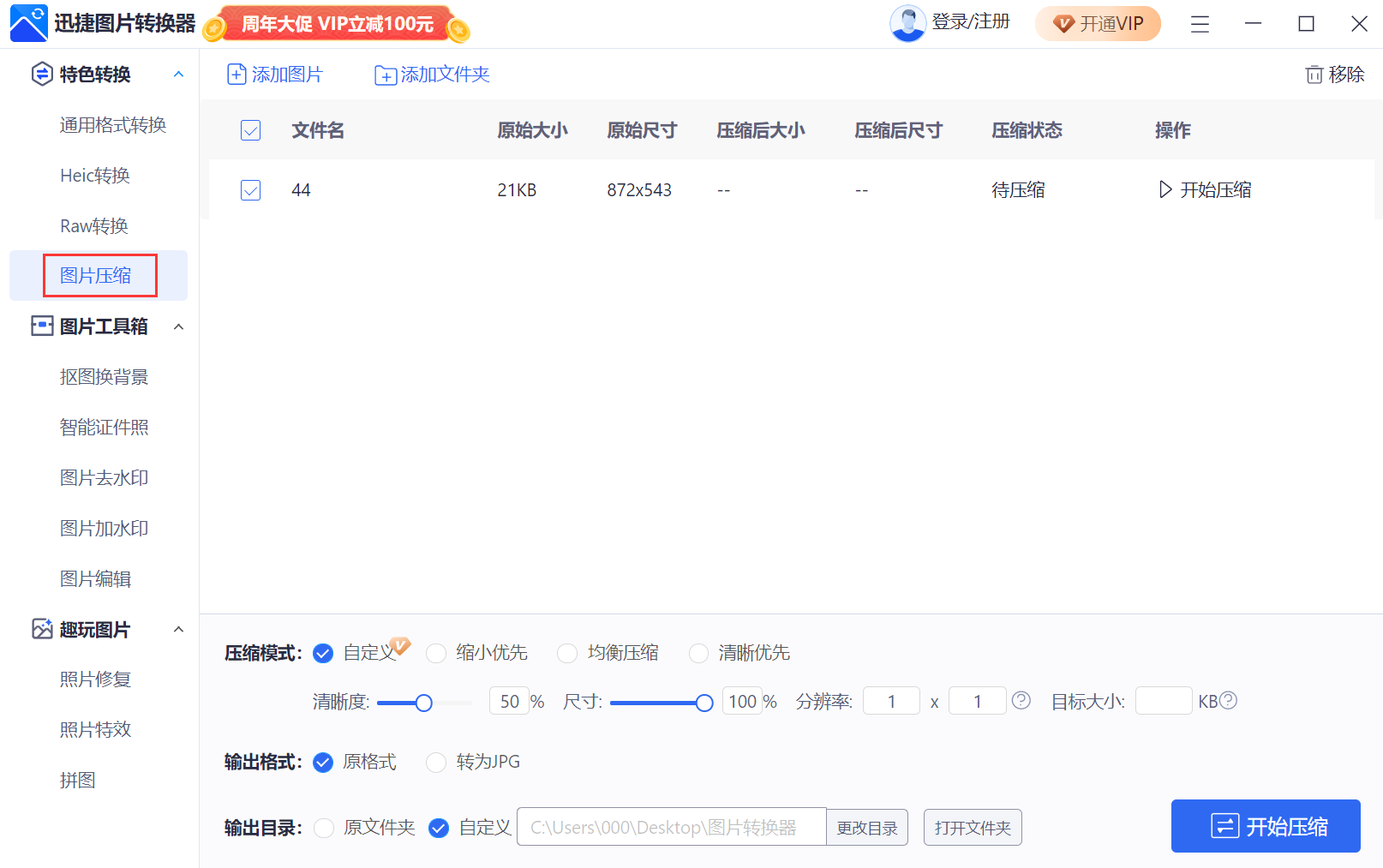
Task: Open 图片编辑 tool
Action: pyautogui.click(x=95, y=579)
